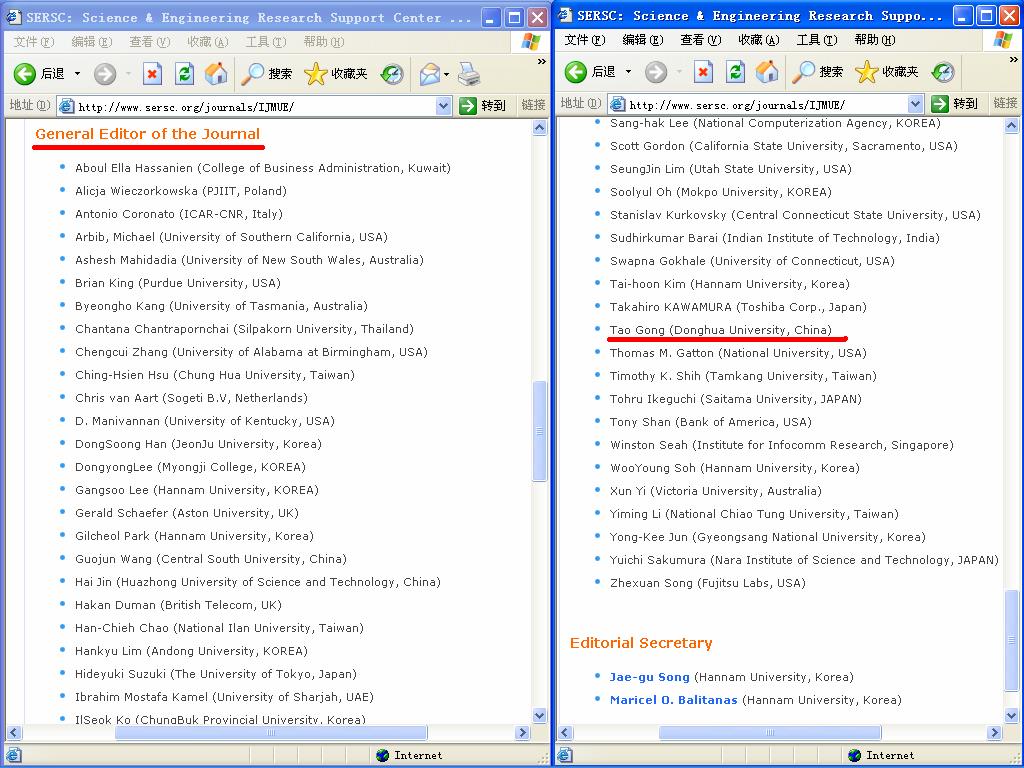Click 'Editorial Secretary' heading
Image resolution: width=1024 pixels, height=768 pixels.
[641, 643]
